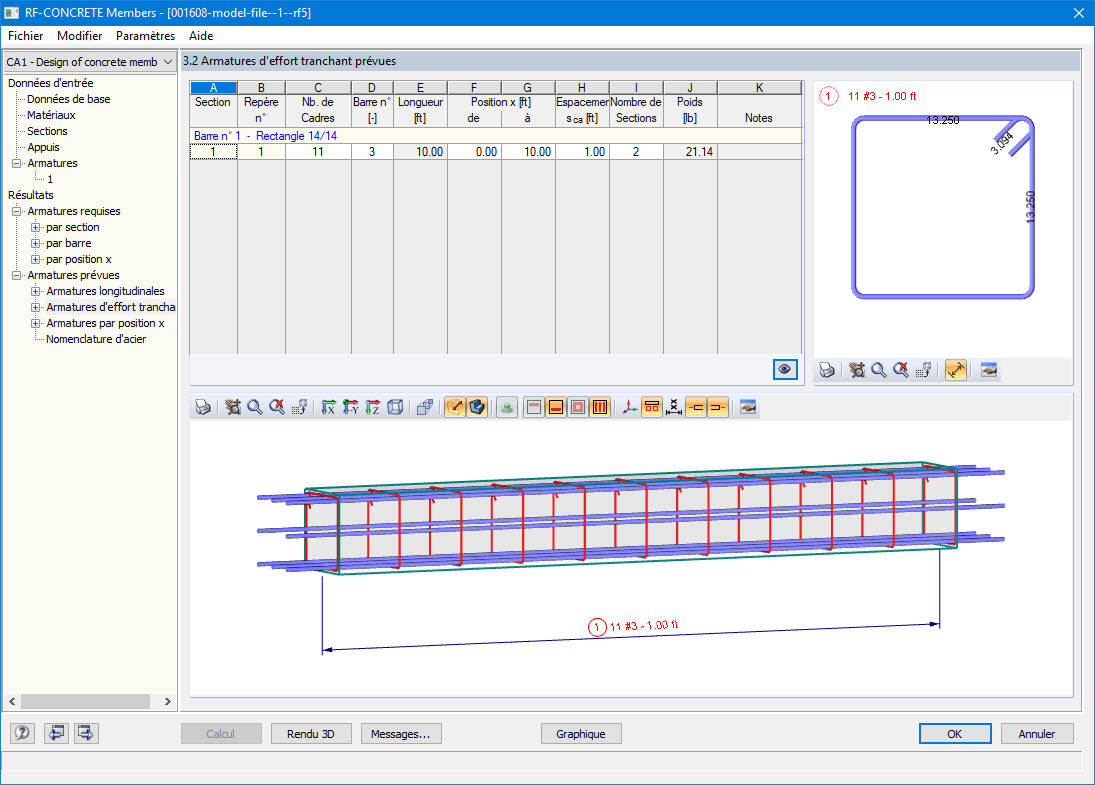This screenshot has width=1095, height=785.
Task: Confirm with the OK button
Action: click(955, 734)
